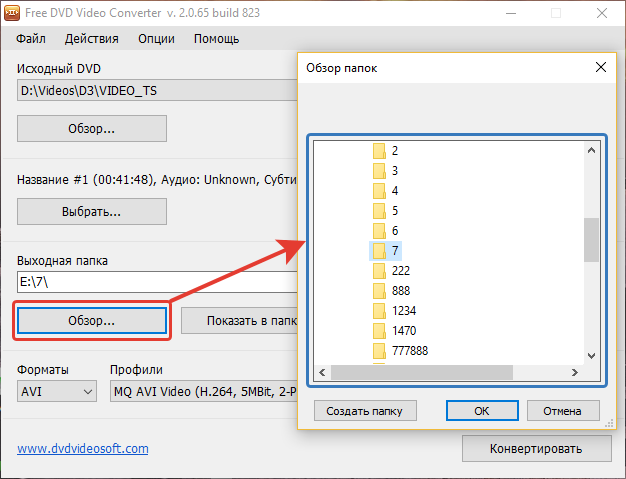Click the folder icon next to 4
This screenshot has height=479, width=626.
coord(379,191)
